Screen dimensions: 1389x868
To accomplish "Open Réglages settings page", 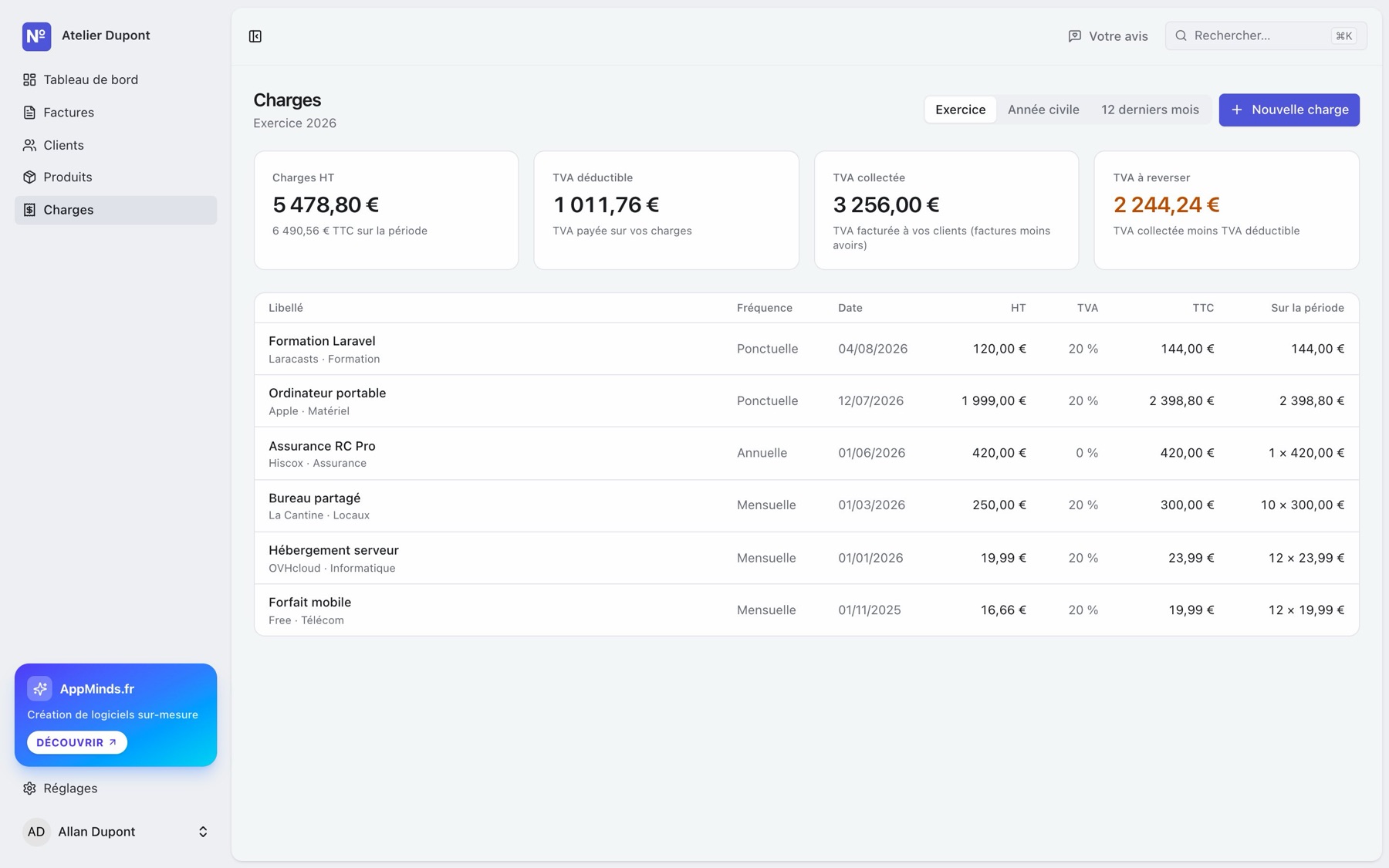I will coord(116,789).
